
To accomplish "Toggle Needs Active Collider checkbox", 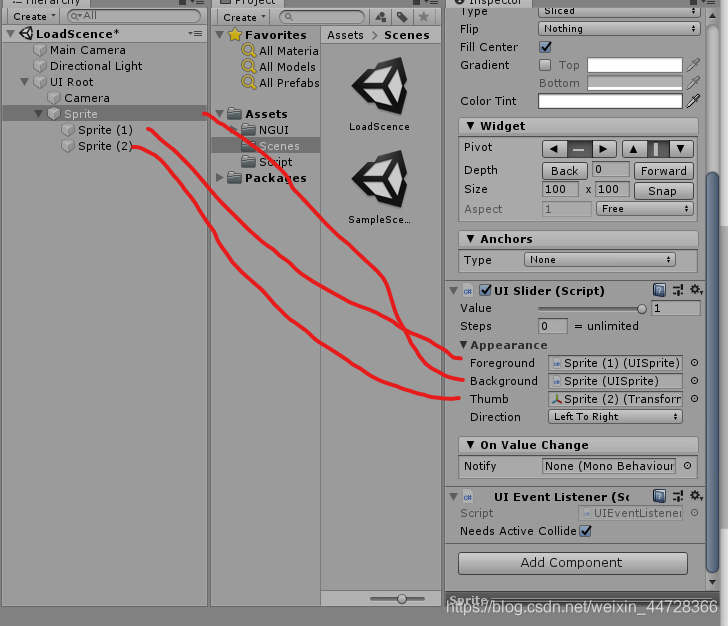I will click(x=585, y=531).
